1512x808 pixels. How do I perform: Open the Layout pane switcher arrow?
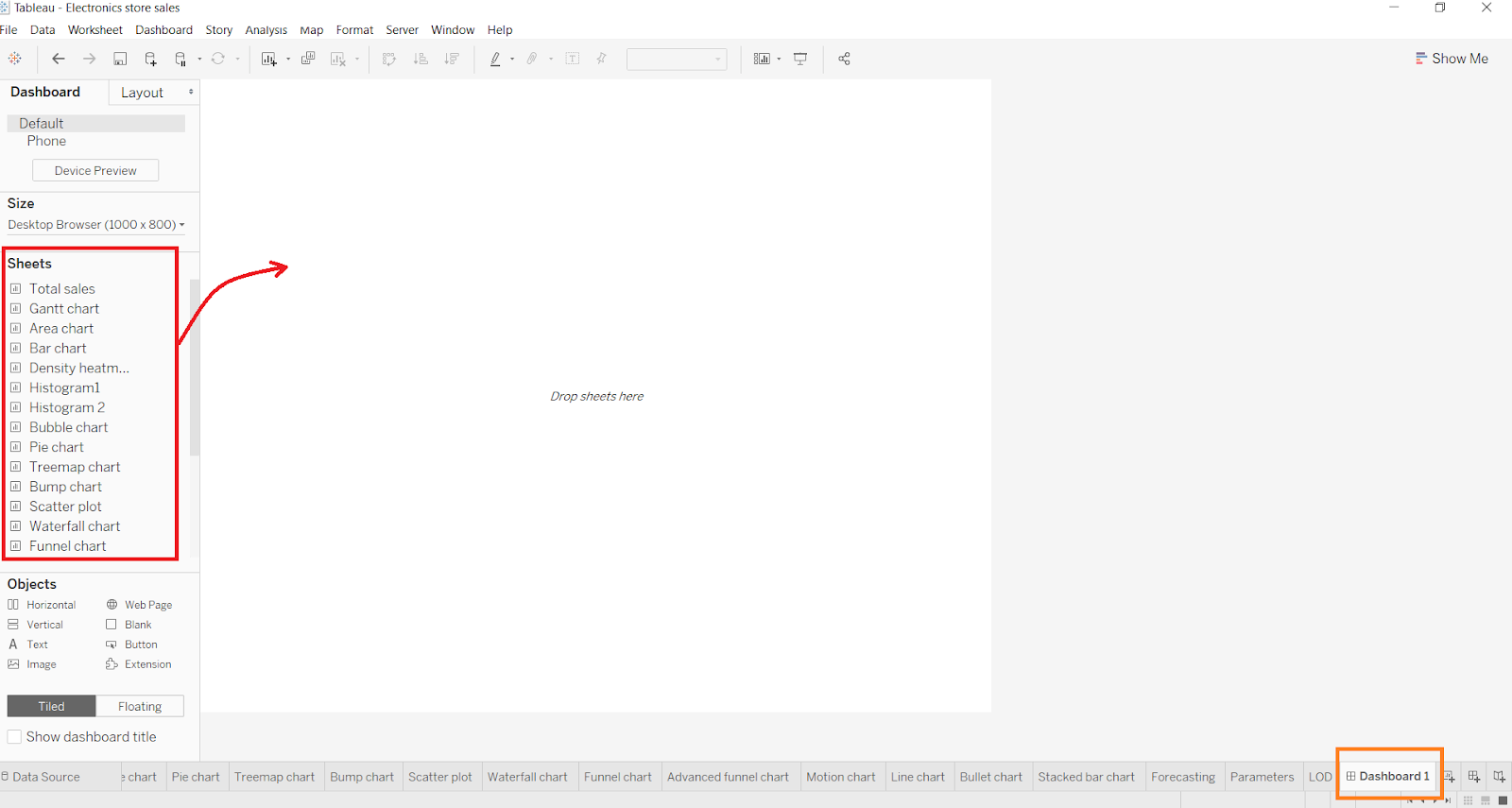[x=191, y=92]
